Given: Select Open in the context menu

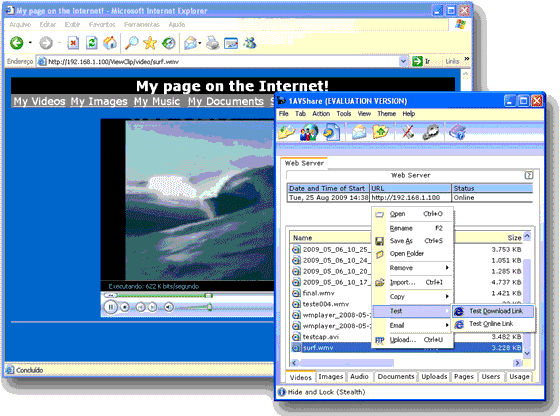Looking at the screenshot, I should click(413, 214).
